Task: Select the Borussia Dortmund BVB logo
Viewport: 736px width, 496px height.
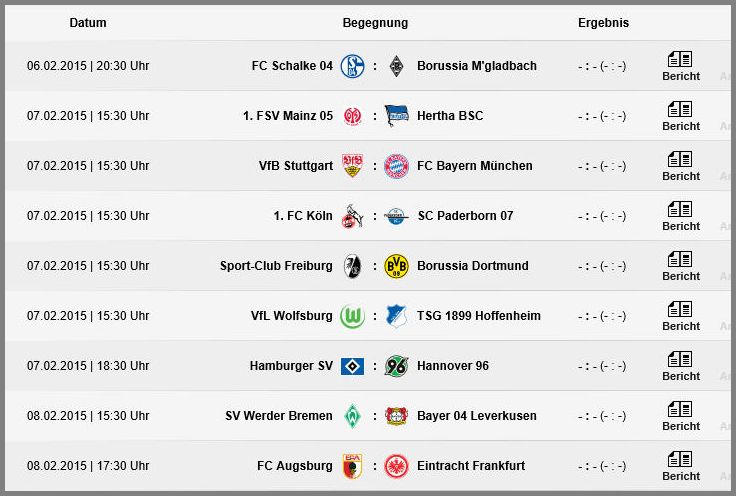Action: 396,266
